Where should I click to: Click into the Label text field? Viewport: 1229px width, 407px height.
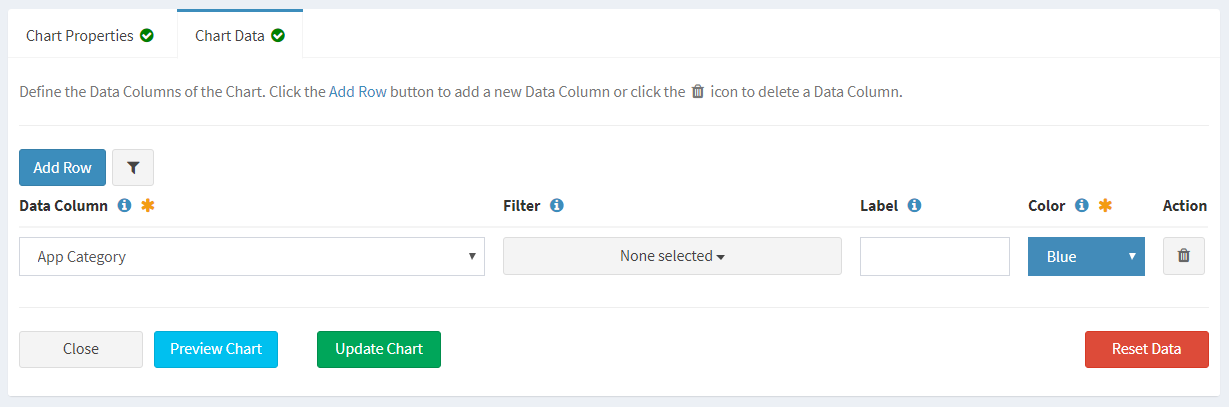click(x=935, y=256)
